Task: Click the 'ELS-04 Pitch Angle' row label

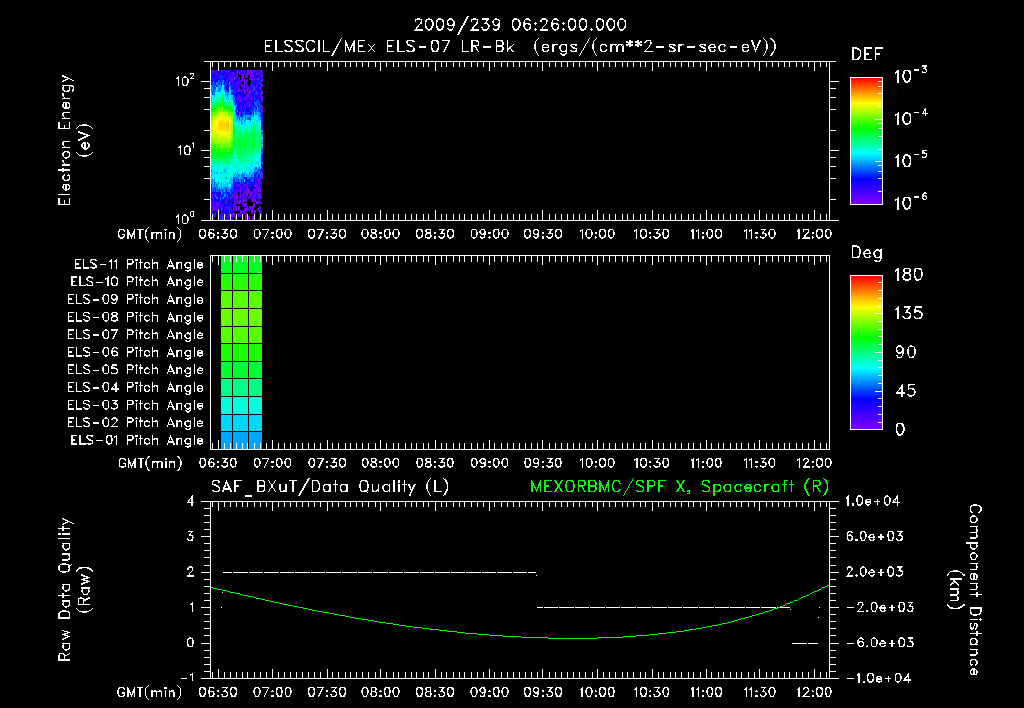Action: click(136, 387)
